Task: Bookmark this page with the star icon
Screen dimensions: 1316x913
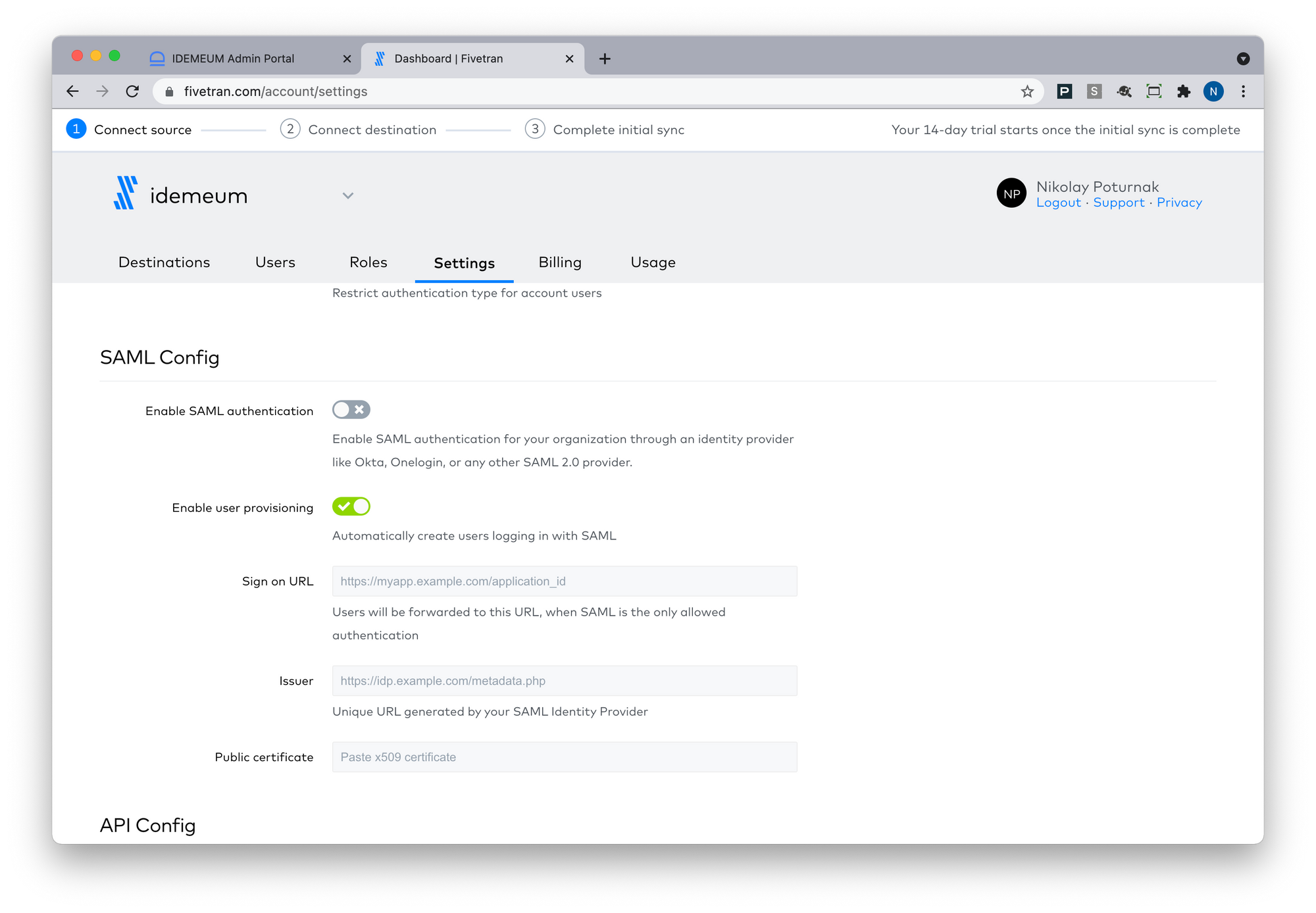Action: (x=1027, y=91)
